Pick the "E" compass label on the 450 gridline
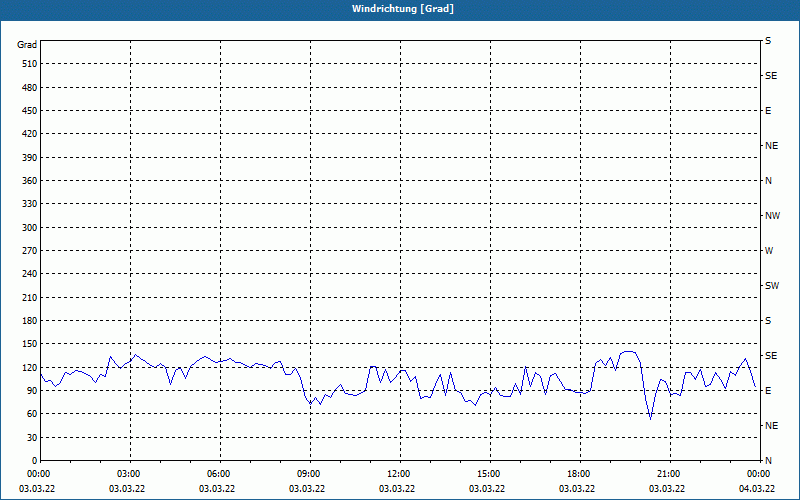Viewport: 800px width, 500px height. coord(768,111)
